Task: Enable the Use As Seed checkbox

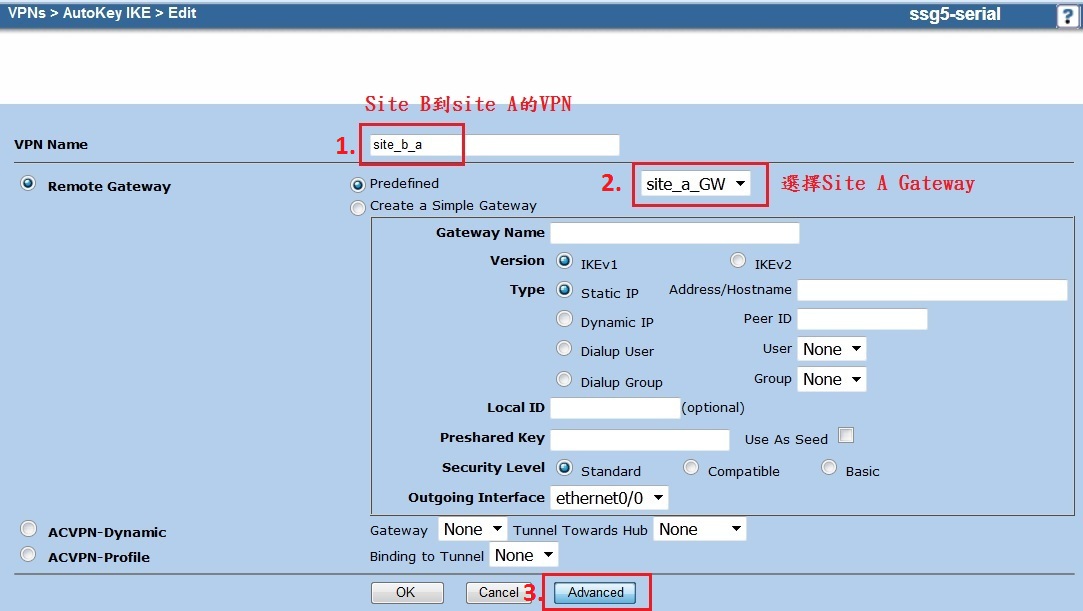Action: tap(845, 438)
